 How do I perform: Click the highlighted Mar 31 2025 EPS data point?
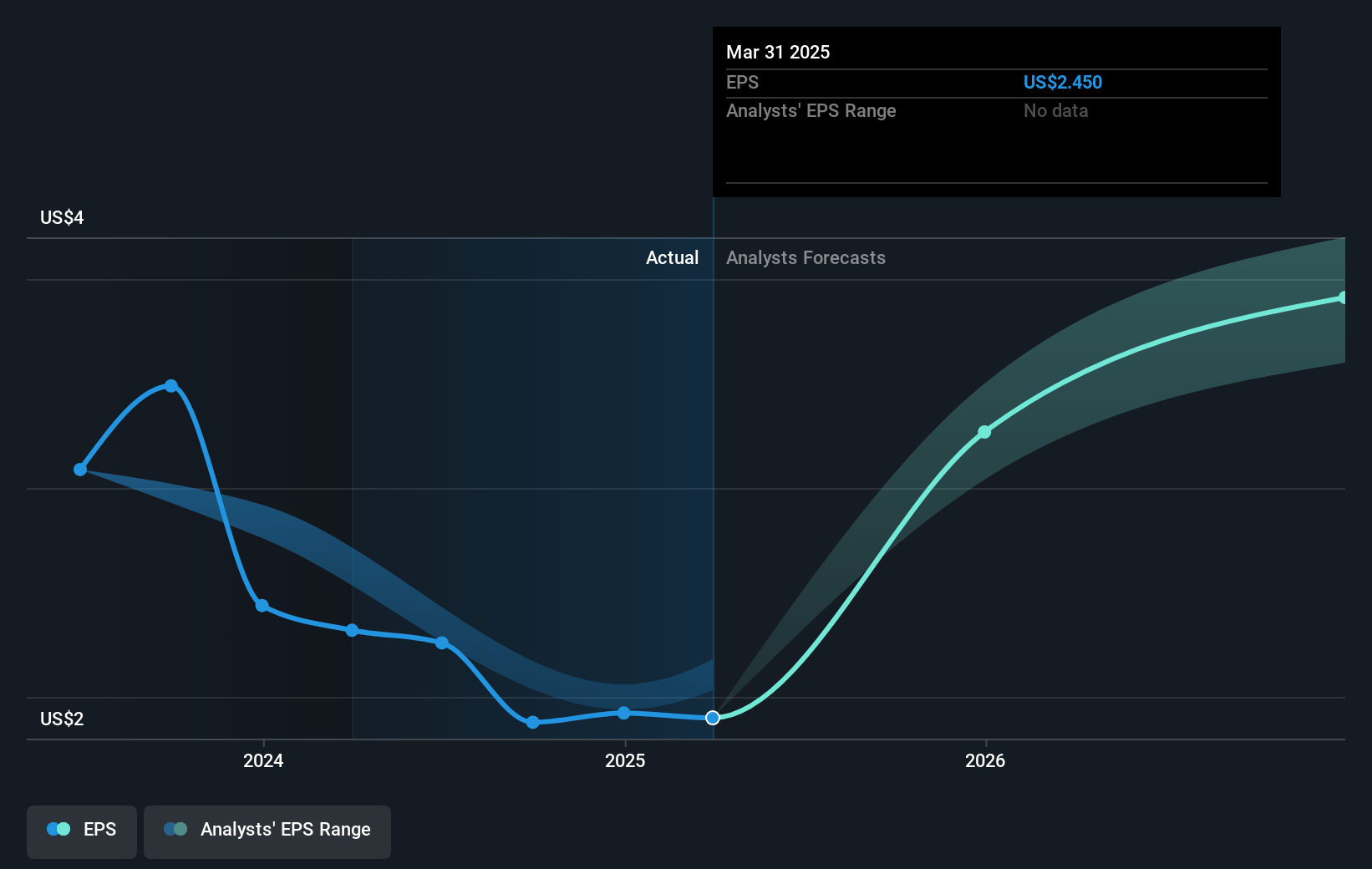713,718
